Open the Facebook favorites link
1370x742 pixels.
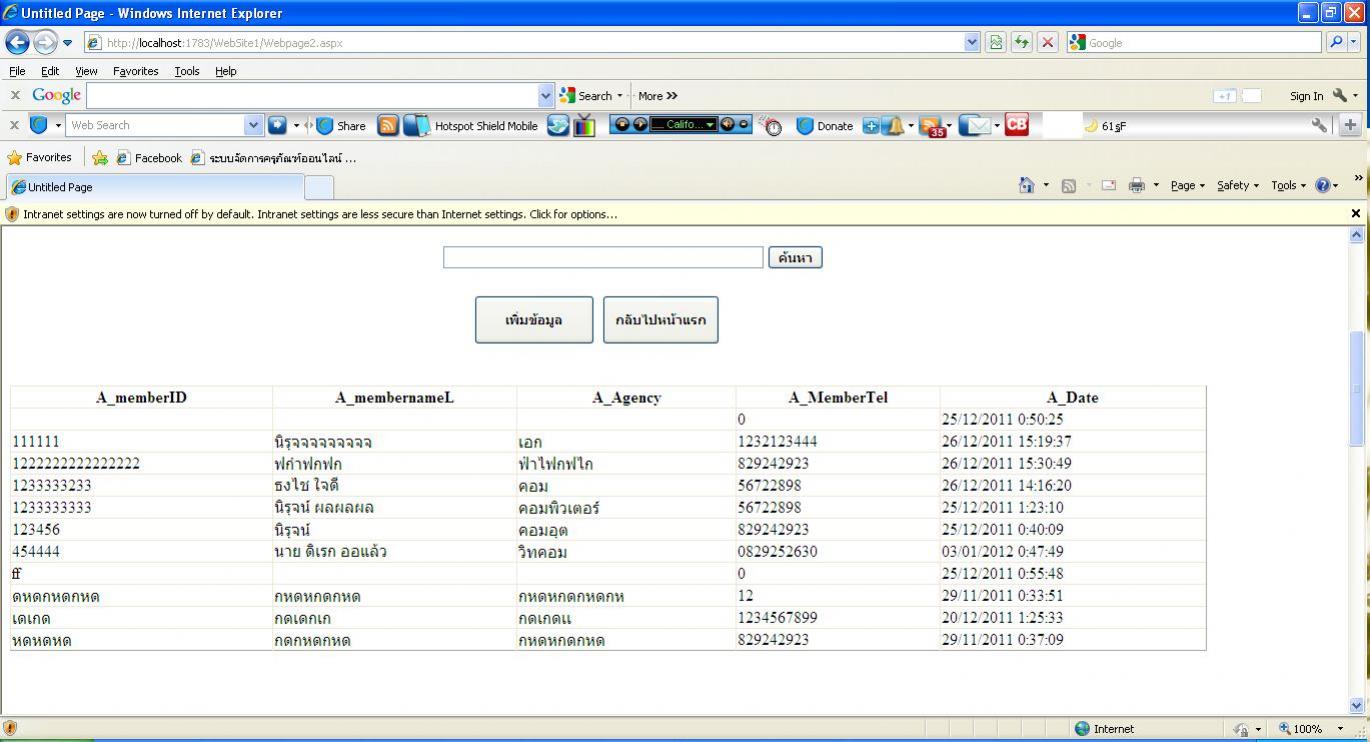point(149,158)
